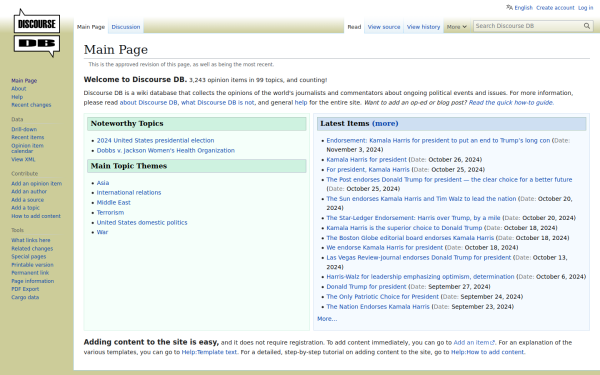Open Donald Trump for president item
The height and width of the screenshot is (375, 600).
pos(366,287)
